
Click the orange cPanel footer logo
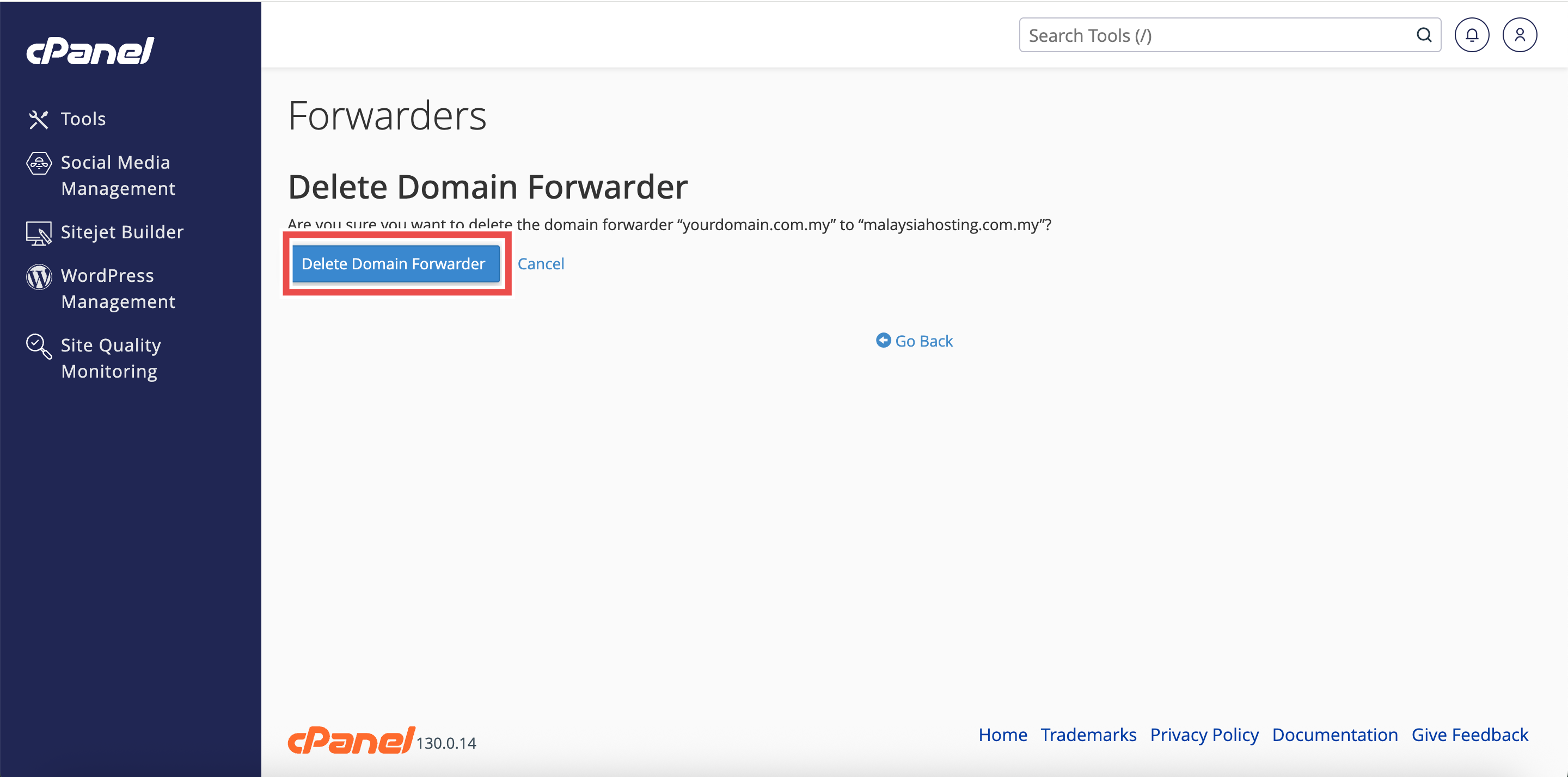click(x=351, y=740)
